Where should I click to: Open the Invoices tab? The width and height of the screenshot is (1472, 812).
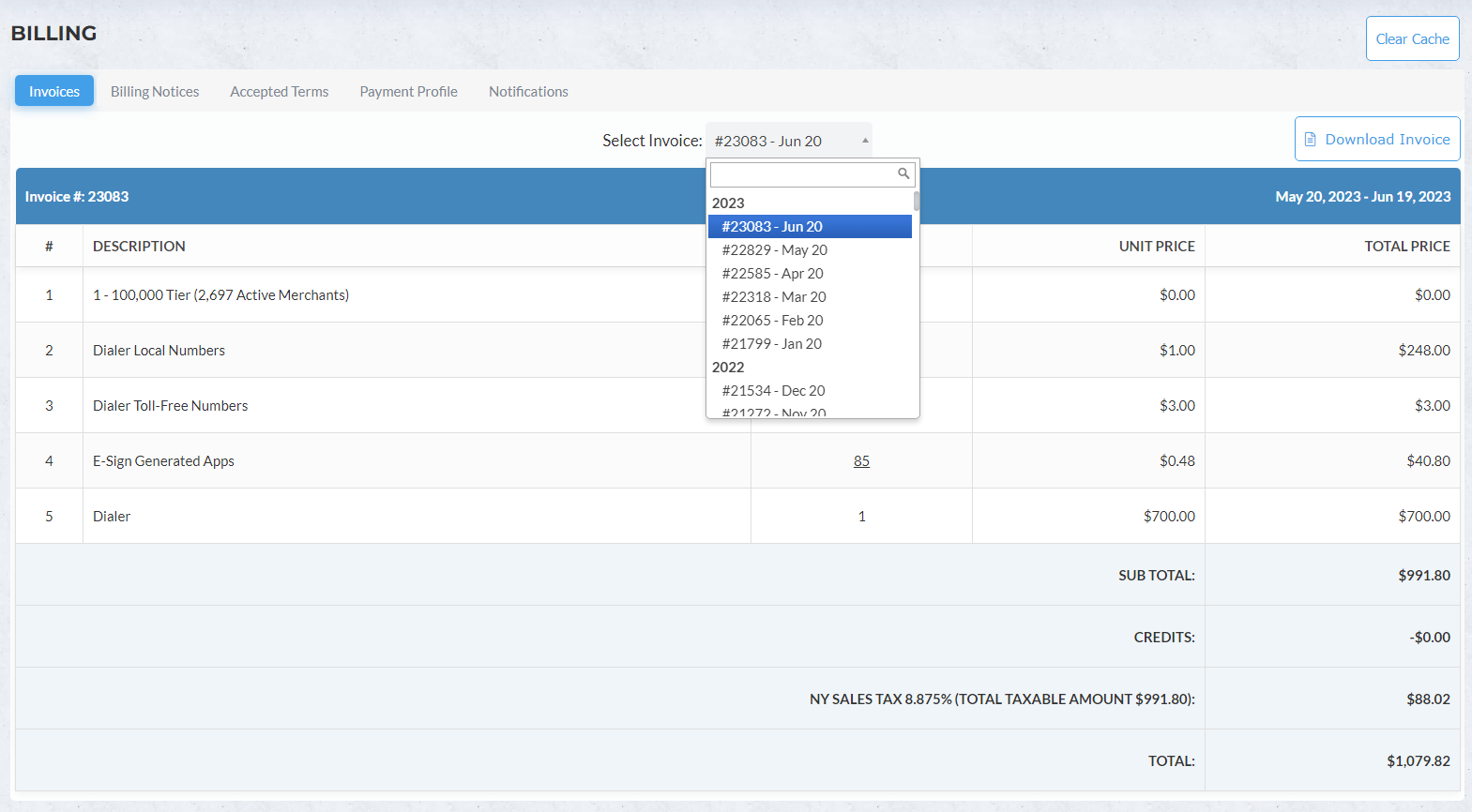click(x=54, y=91)
